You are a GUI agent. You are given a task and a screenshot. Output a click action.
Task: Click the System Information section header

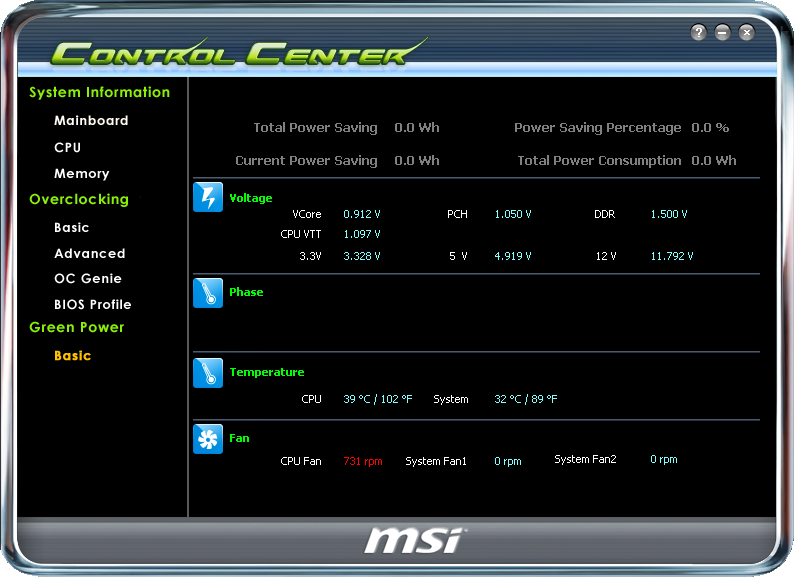click(99, 93)
